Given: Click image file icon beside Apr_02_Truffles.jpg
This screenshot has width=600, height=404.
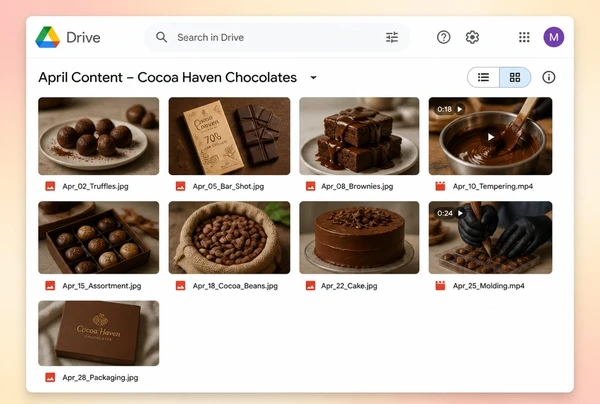Looking at the screenshot, I should 50,186.
